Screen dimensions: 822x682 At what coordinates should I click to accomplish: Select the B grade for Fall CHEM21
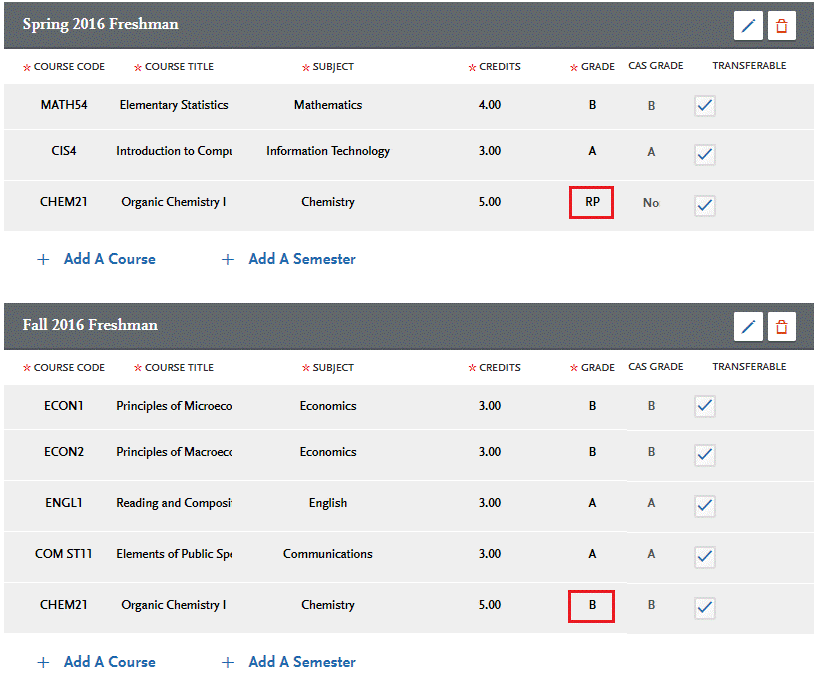click(591, 605)
